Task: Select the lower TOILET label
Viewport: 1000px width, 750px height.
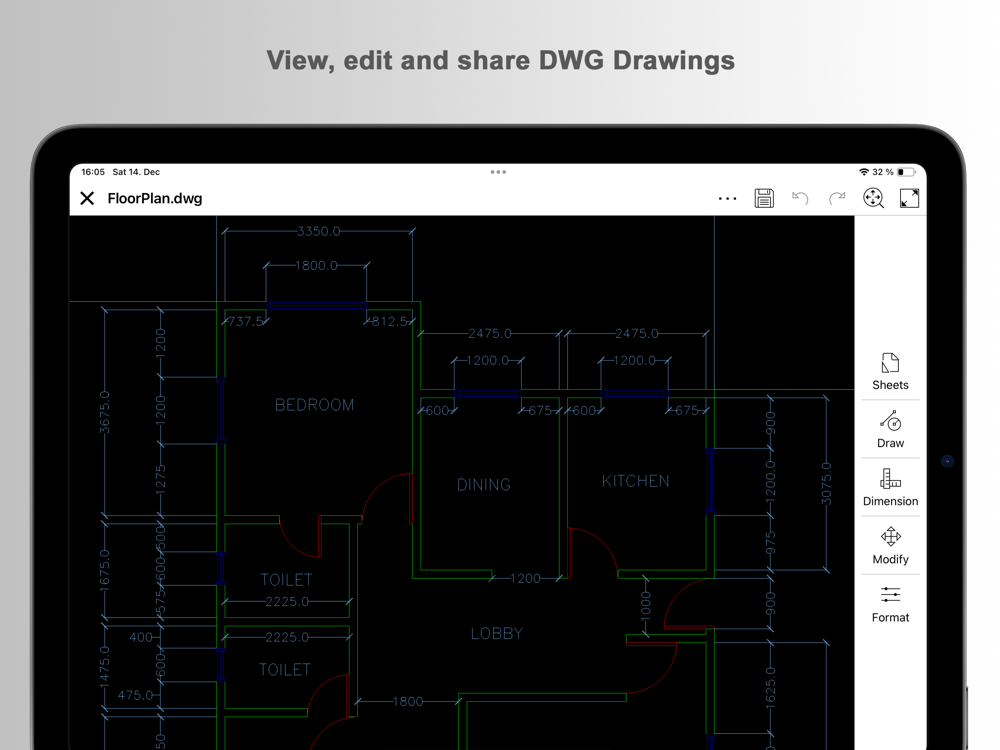Action: [x=284, y=670]
